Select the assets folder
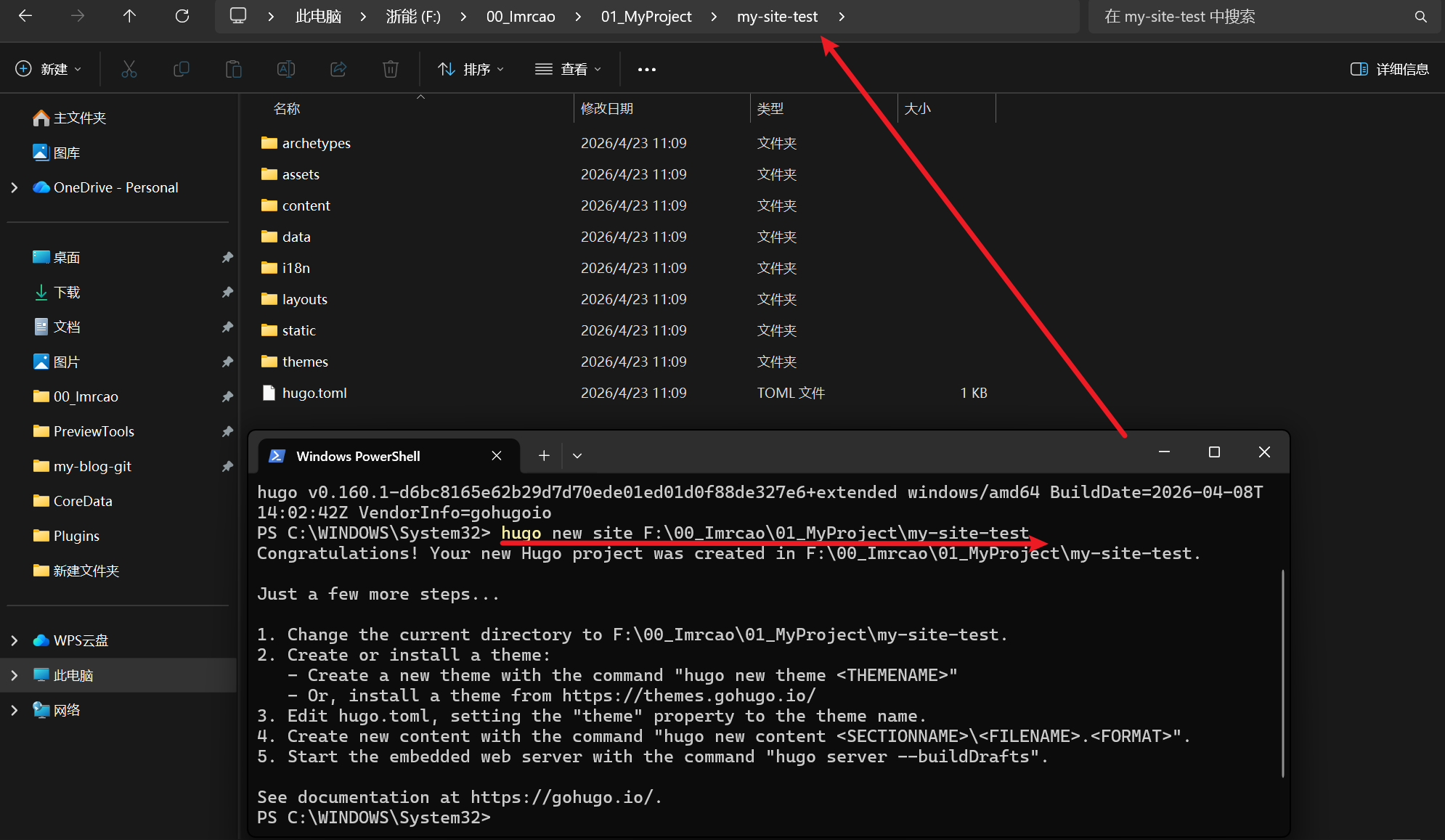The height and width of the screenshot is (840, 1445). click(301, 174)
